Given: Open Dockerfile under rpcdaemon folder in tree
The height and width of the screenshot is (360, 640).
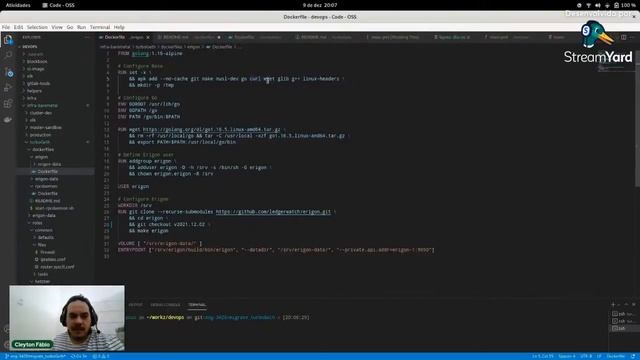Looking at the screenshot, I should 47,193.
